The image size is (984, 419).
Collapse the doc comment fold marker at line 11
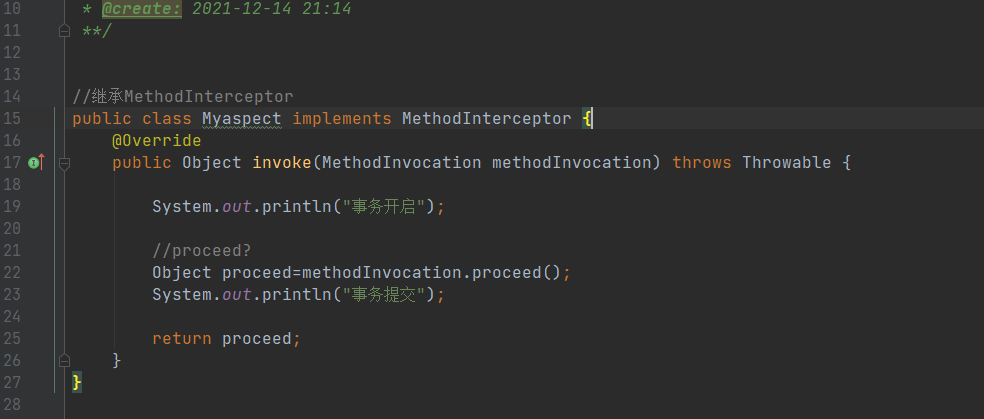64,31
